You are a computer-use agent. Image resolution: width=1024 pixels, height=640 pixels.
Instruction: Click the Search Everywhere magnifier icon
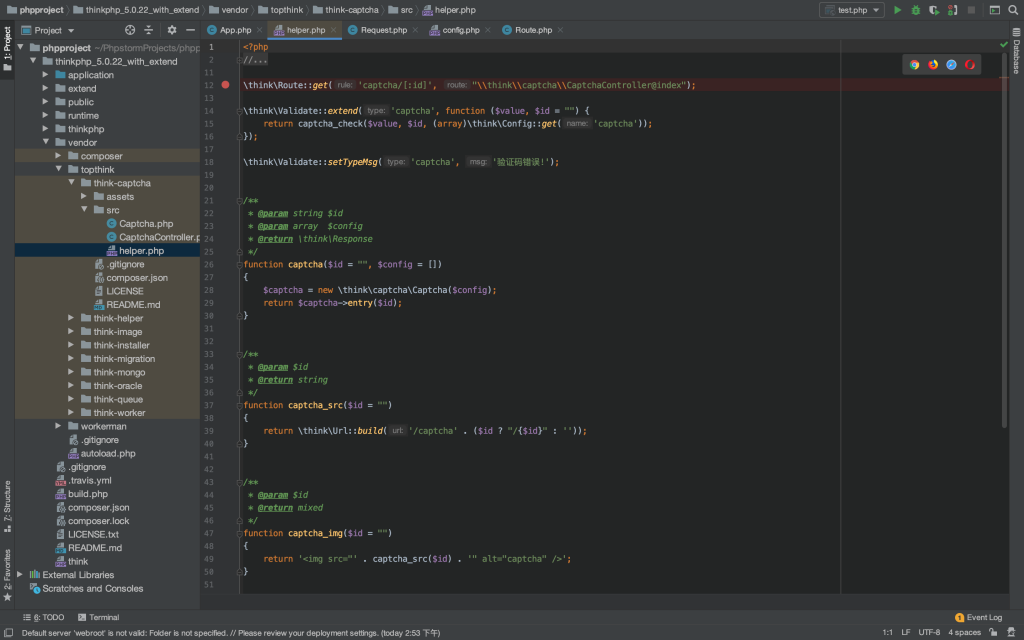pyautogui.click(x=1013, y=10)
